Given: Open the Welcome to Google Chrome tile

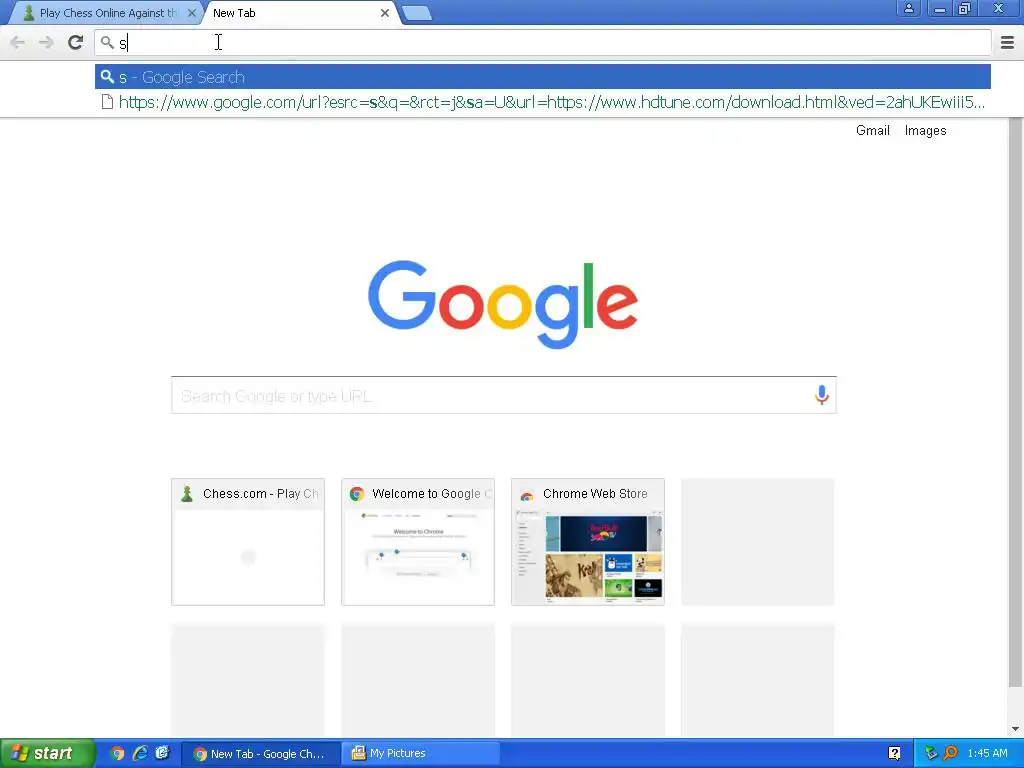Looking at the screenshot, I should (x=418, y=542).
